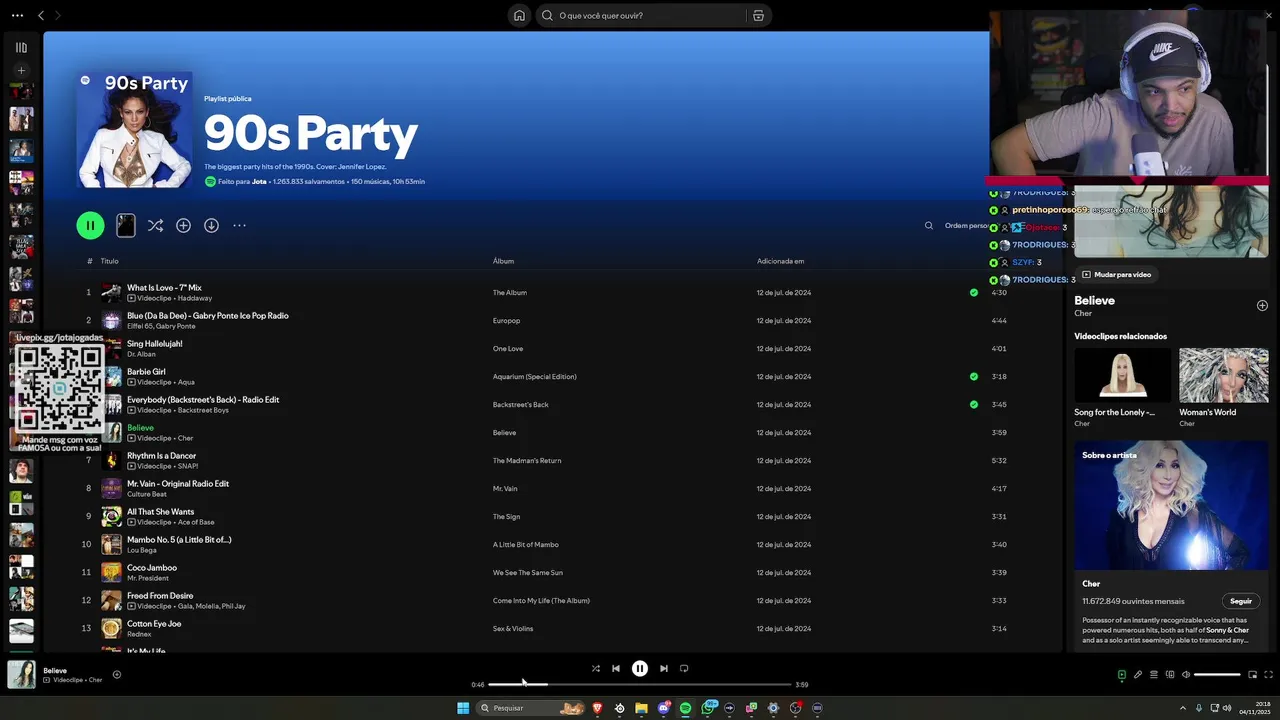The width and height of the screenshot is (1280, 720).
Task: Sort by 'Álbum' column header
Action: (x=503, y=261)
